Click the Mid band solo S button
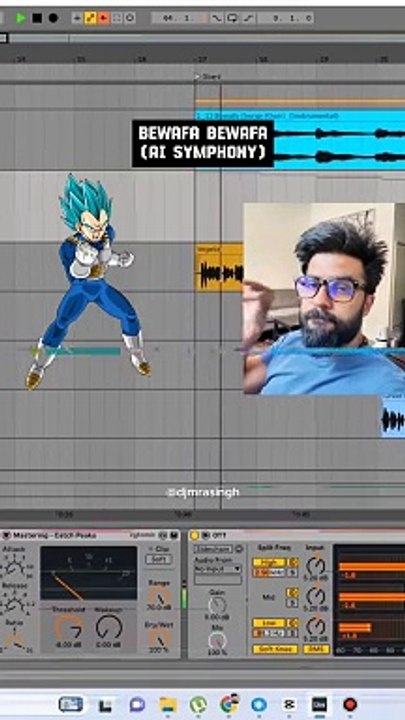The height and width of the screenshot is (720, 405). click(292, 603)
